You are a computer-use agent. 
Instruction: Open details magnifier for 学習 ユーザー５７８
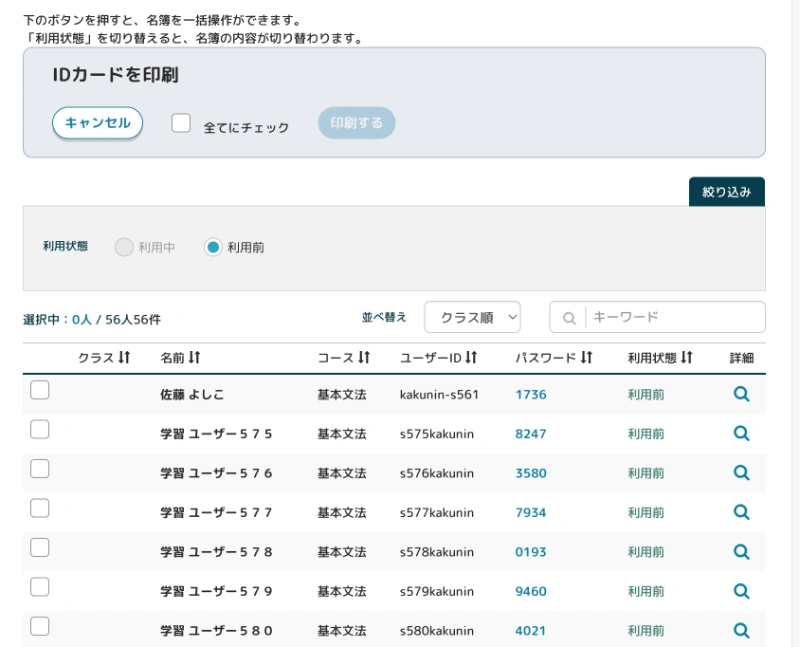pos(741,552)
